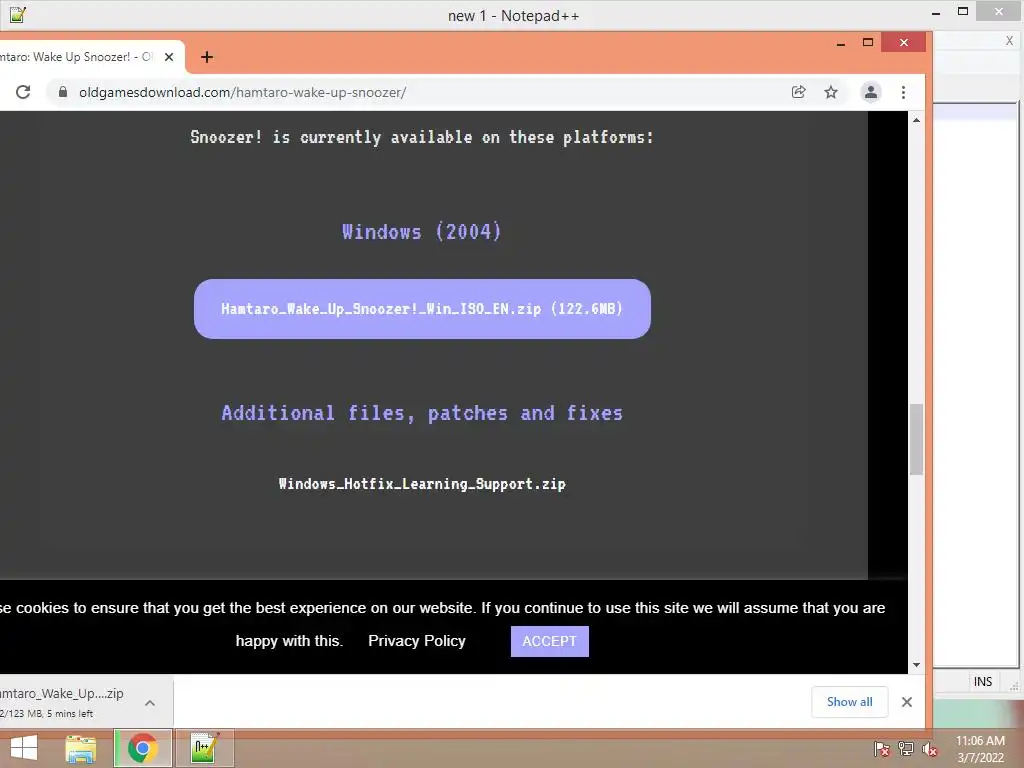Image resolution: width=1024 pixels, height=768 pixels.
Task: Show all downloads
Action: pyautogui.click(x=849, y=702)
